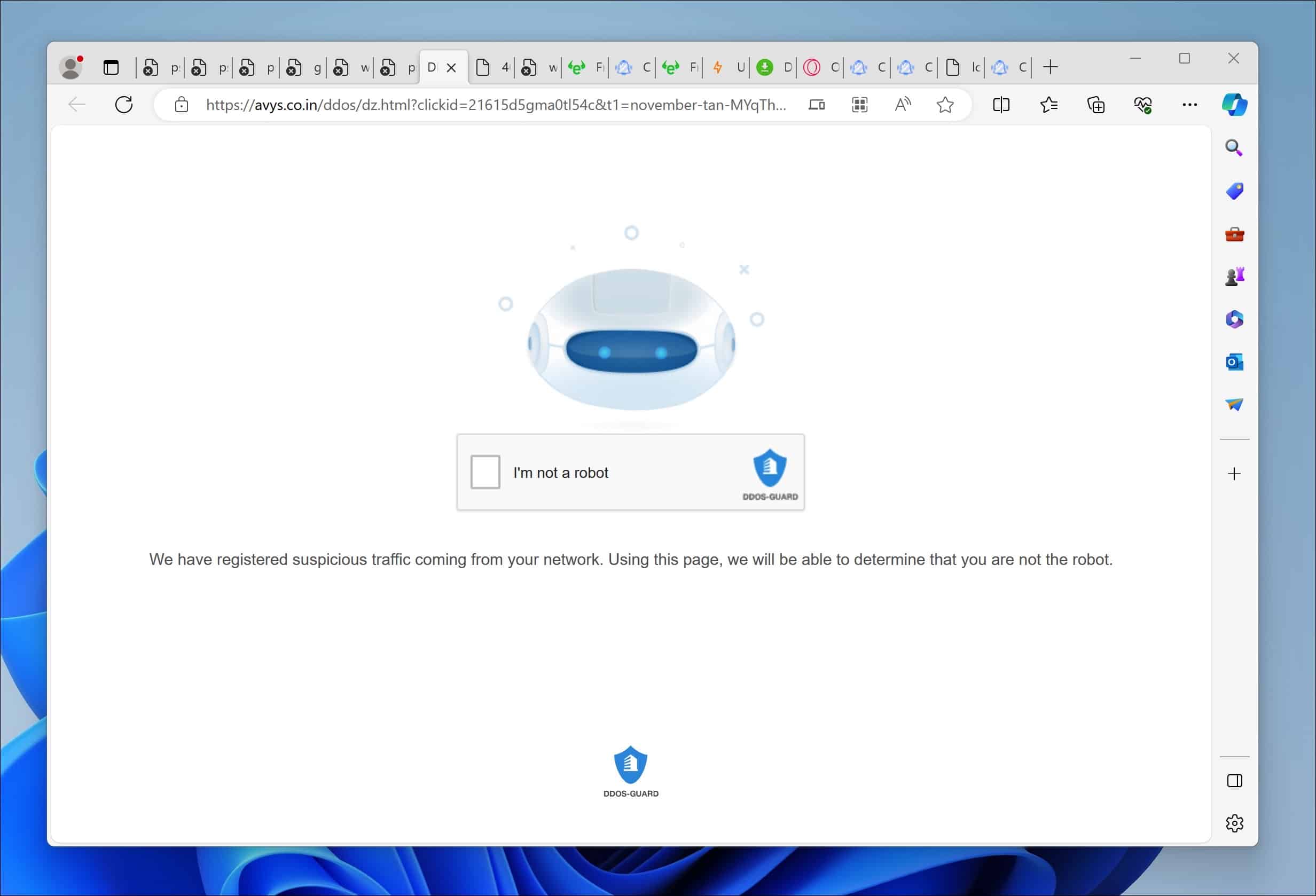
Task: Click the "I'm not a robot" label text
Action: (561, 473)
